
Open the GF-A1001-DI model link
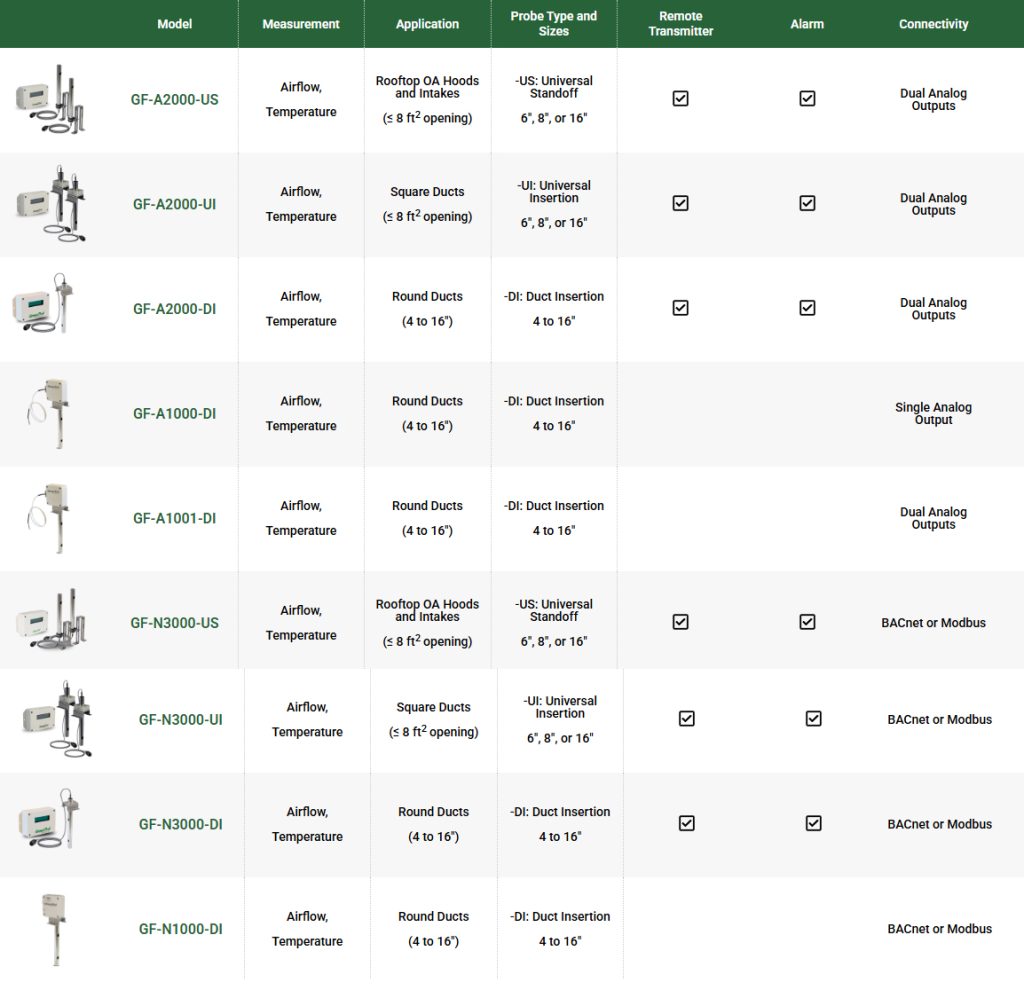click(174, 519)
